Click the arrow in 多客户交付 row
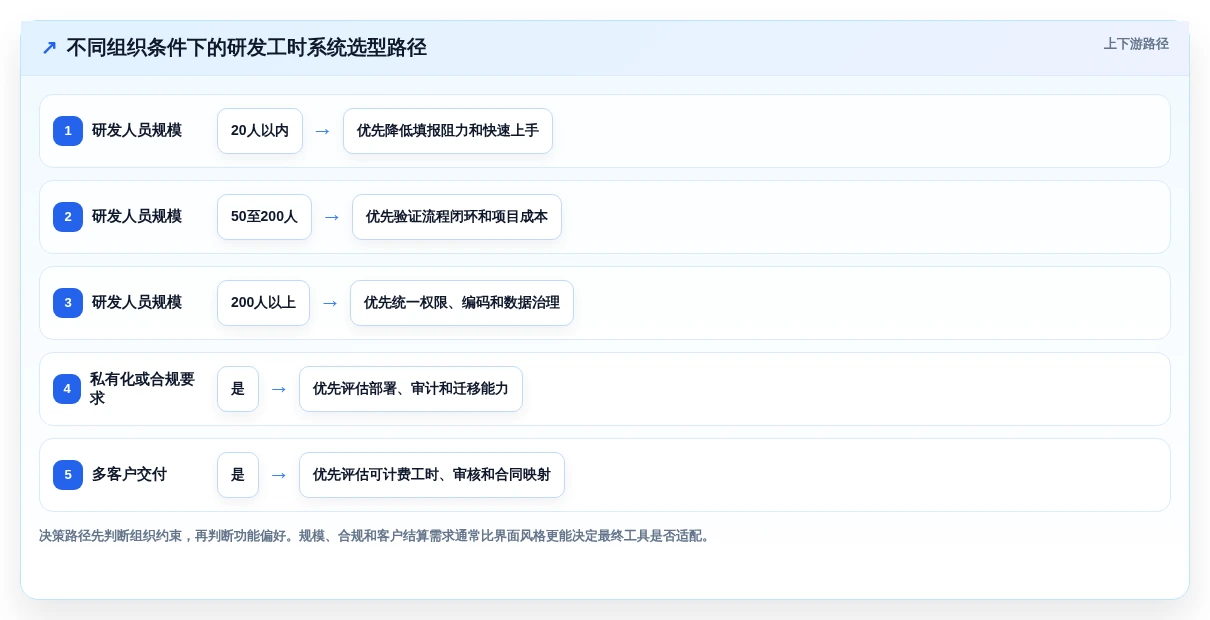The image size is (1210, 620). click(x=279, y=475)
